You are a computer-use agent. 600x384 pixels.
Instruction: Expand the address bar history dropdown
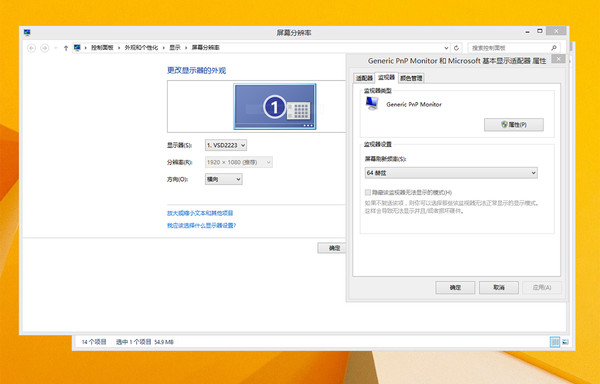tap(446, 48)
